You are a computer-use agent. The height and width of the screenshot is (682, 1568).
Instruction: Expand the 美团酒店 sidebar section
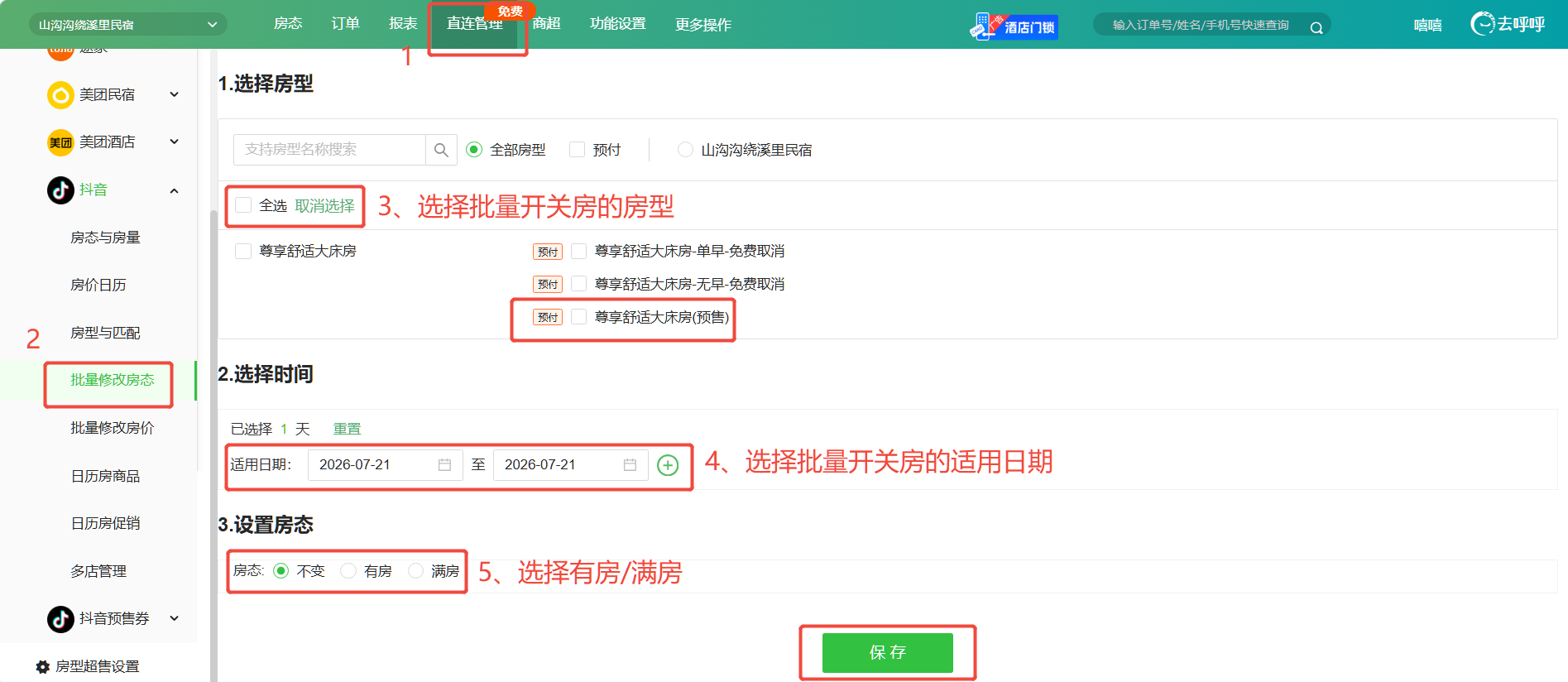pyautogui.click(x=175, y=142)
